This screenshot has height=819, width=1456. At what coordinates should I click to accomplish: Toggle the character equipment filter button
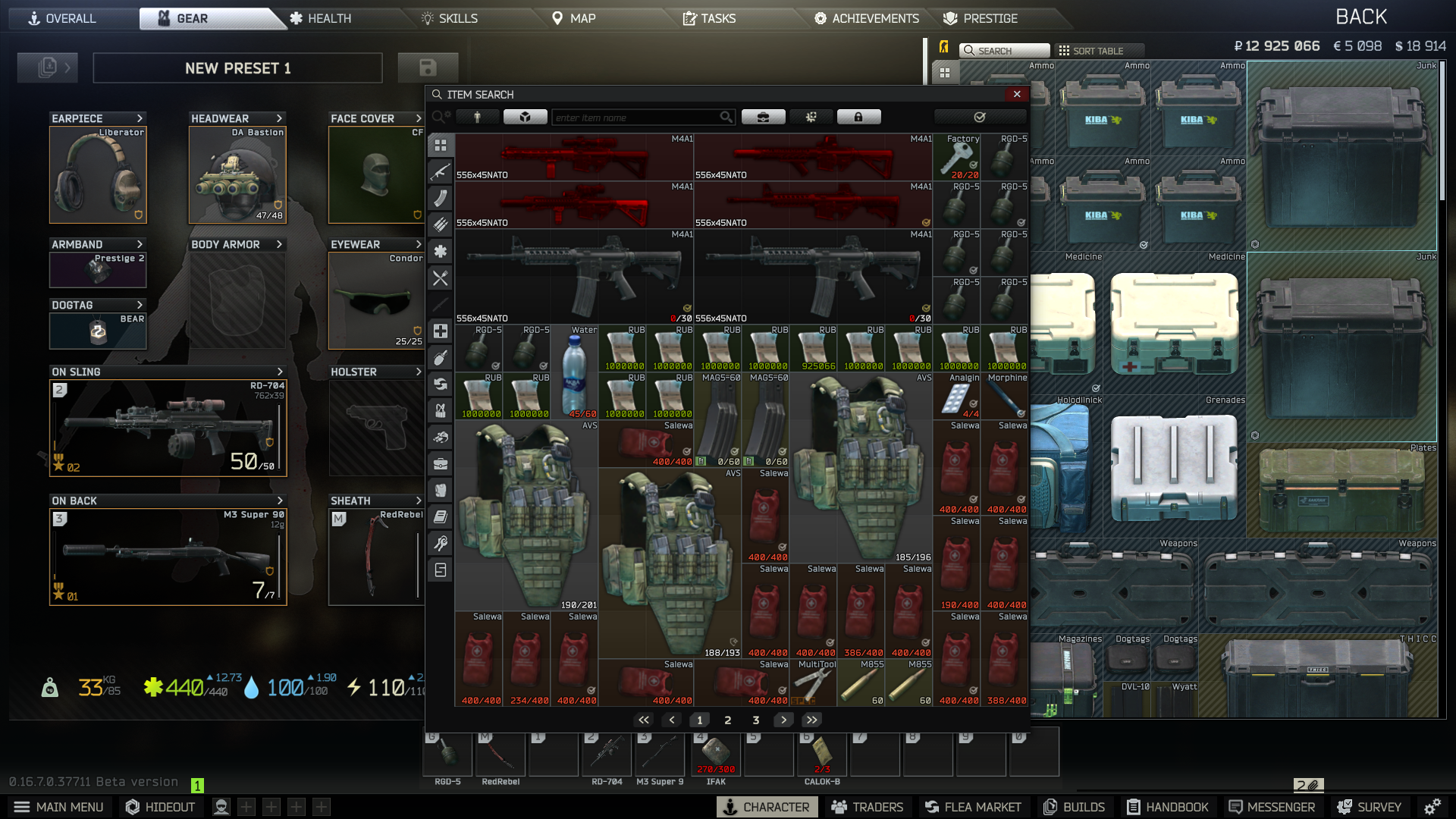(x=477, y=117)
